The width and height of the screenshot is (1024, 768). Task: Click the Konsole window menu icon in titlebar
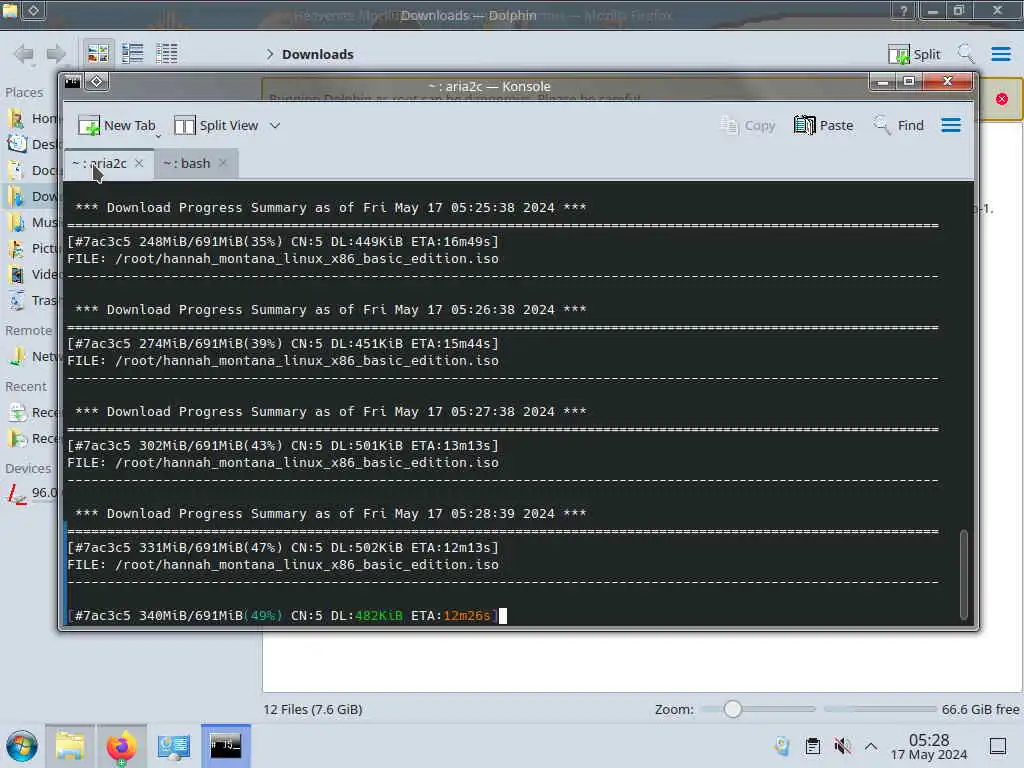pyautogui.click(x=72, y=82)
